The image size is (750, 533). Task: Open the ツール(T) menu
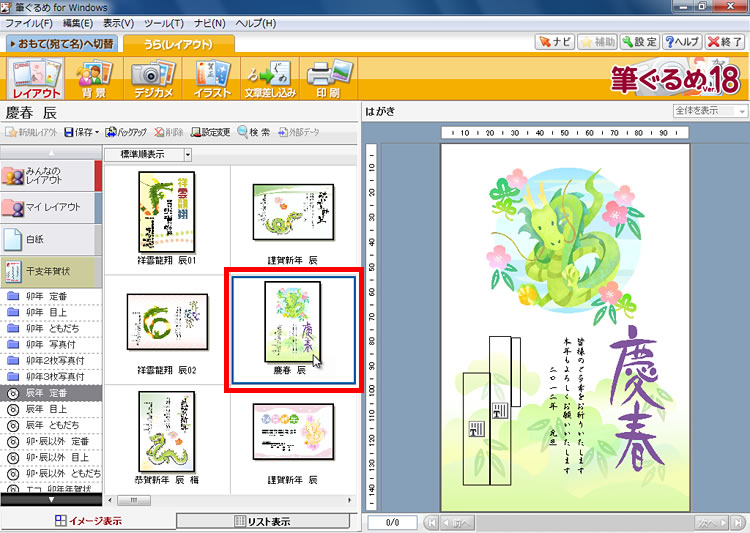point(164,23)
